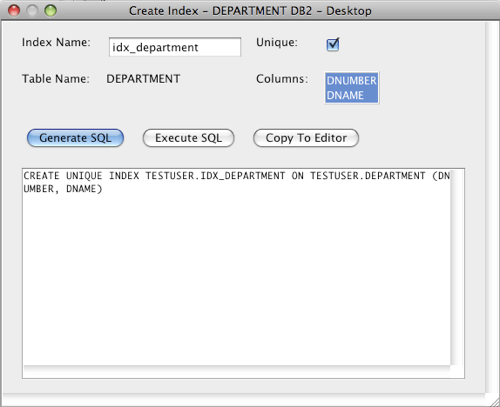Click the Table Name label
The width and height of the screenshot is (500, 407).
(56, 79)
